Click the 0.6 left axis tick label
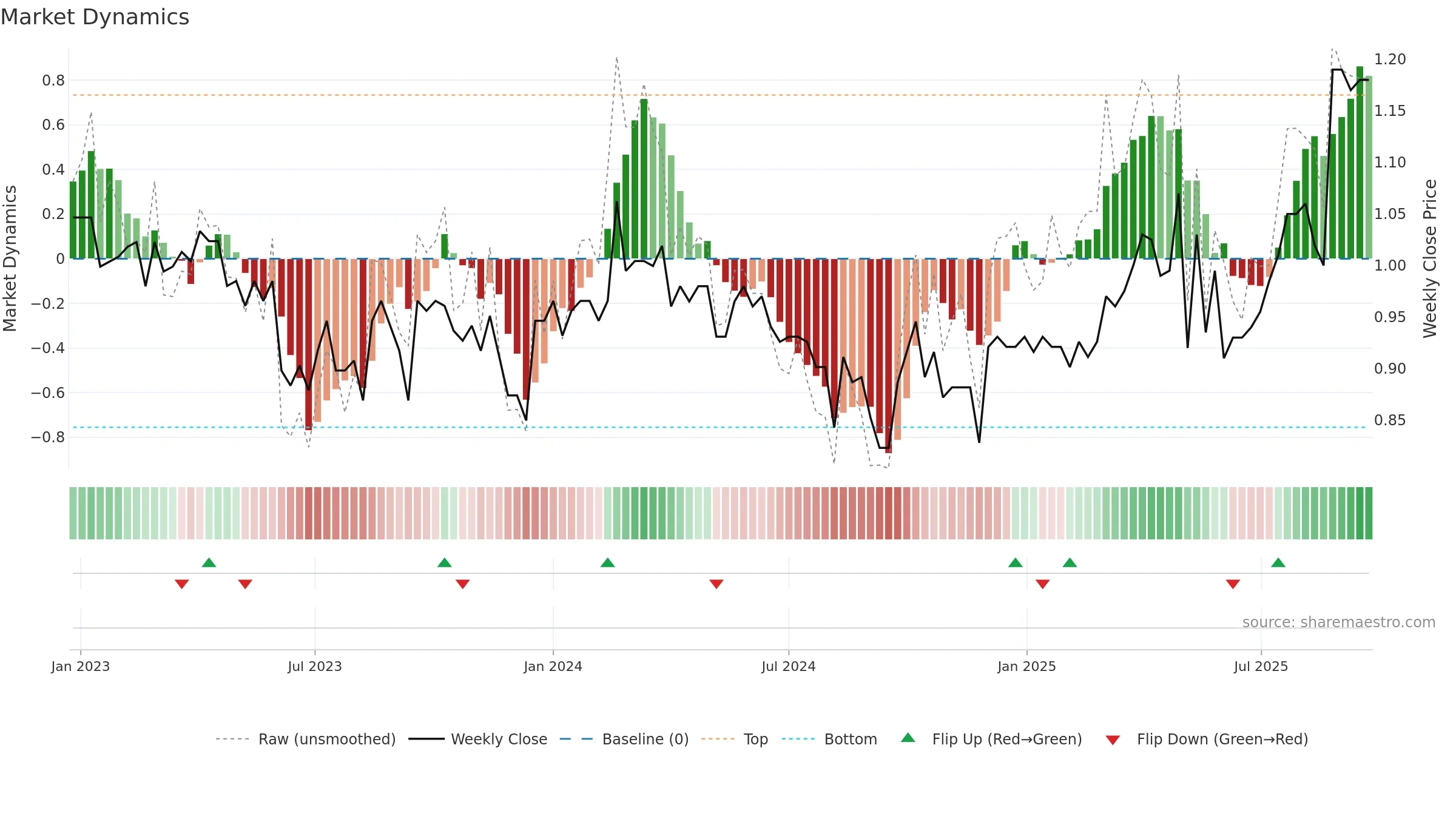The image size is (1456, 819). click(53, 124)
